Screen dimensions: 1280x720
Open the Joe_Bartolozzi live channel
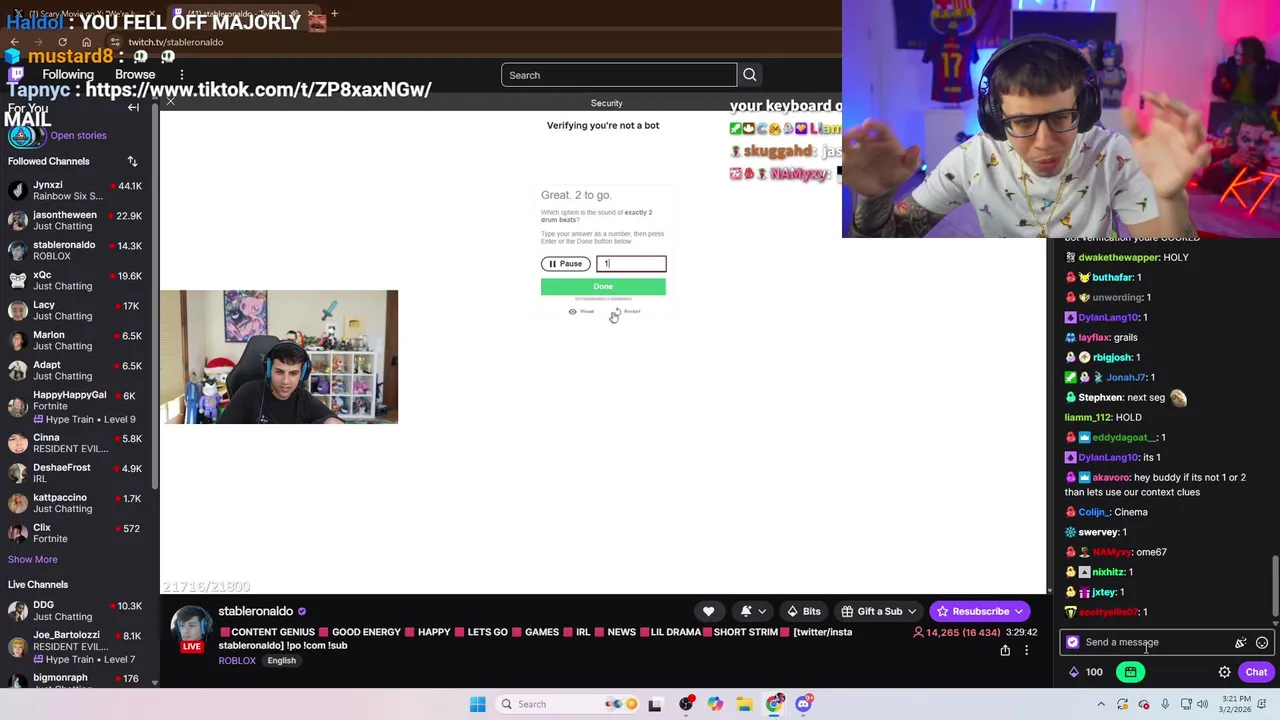coord(76,646)
